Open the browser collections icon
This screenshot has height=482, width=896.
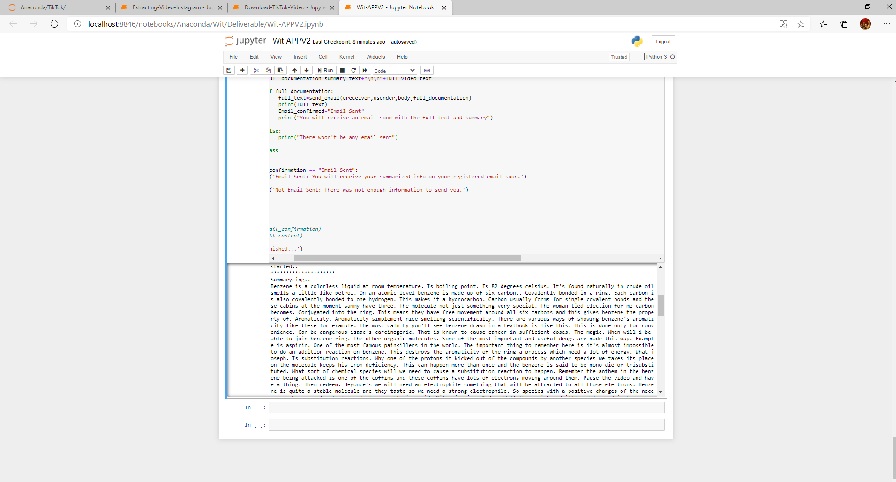coord(844,24)
